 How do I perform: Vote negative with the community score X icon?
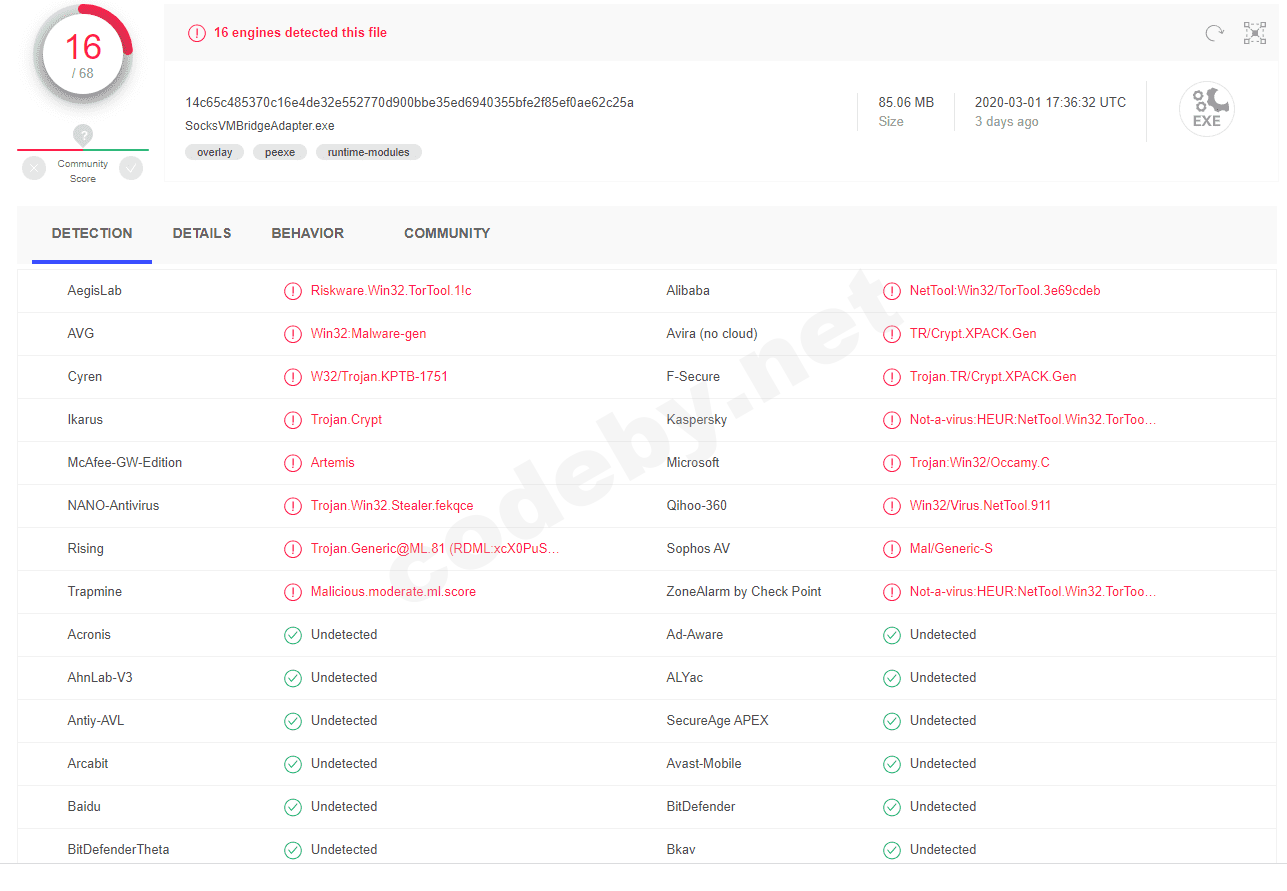tap(35, 168)
